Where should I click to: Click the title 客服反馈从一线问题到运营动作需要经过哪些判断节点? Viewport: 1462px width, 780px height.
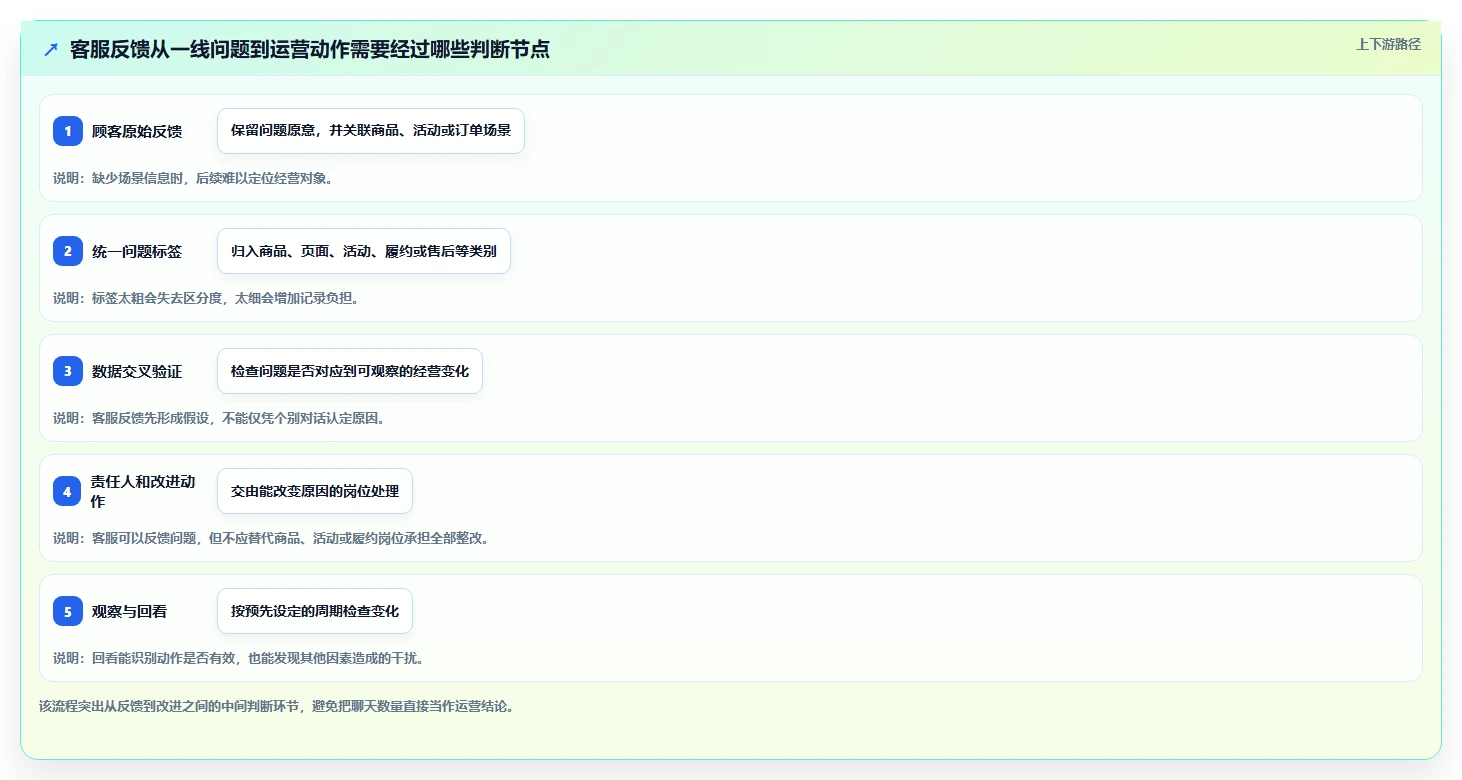click(310, 50)
